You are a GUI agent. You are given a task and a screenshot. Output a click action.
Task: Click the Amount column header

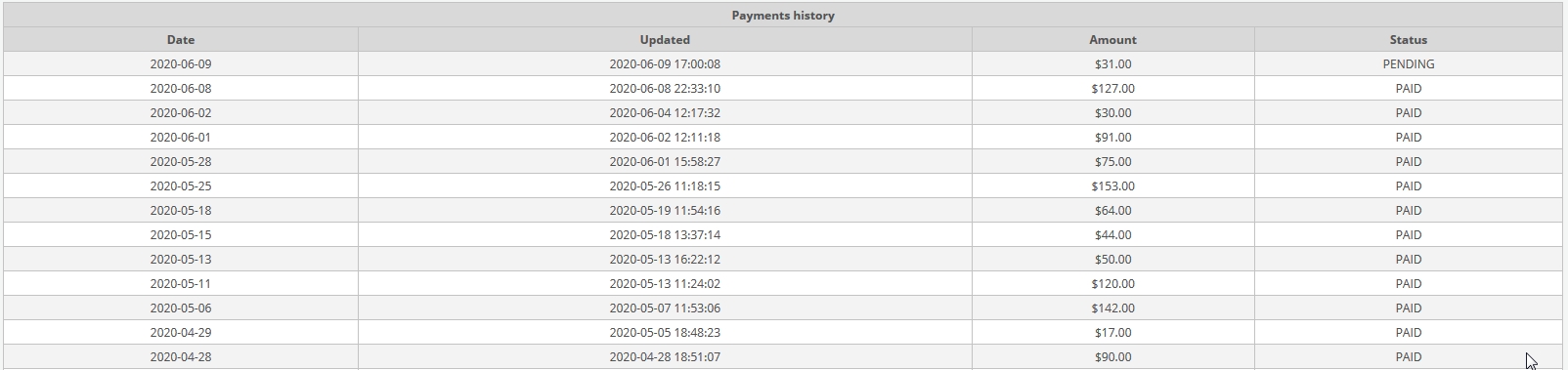(1112, 40)
